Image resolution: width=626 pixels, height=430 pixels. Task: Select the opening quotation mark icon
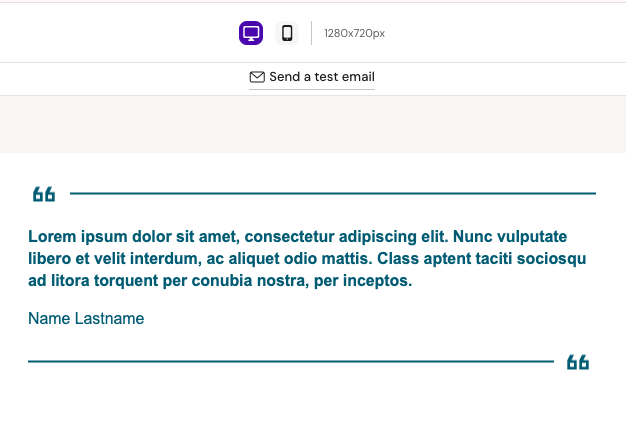pos(44,194)
